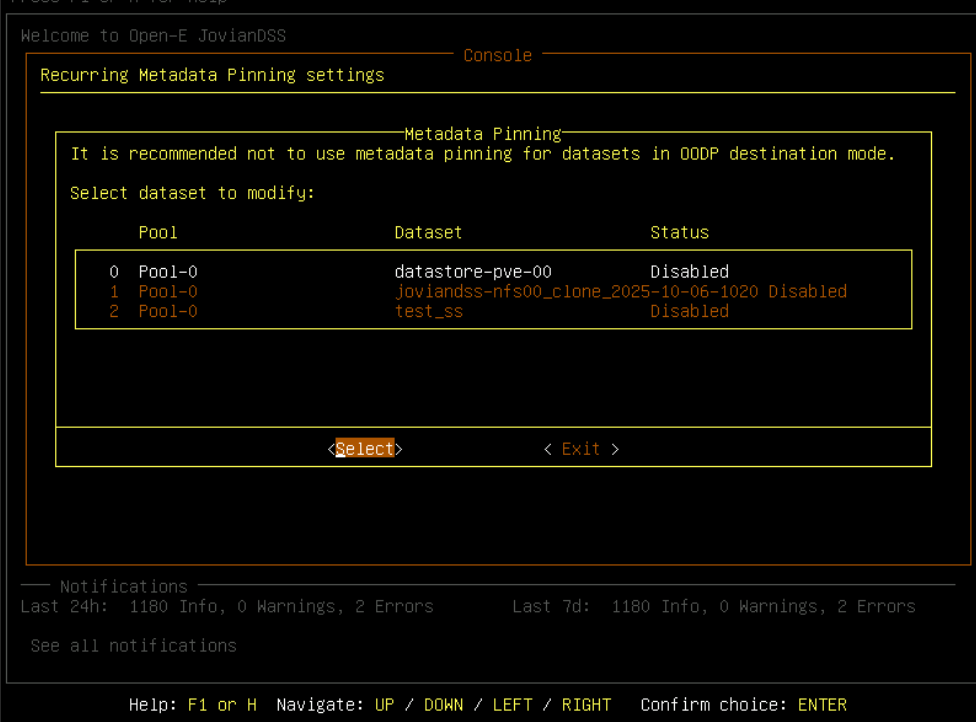The height and width of the screenshot is (722, 976).
Task: Pick the joviandss-nfs00_clone_2025-10-06-1020 dataset
Action: tap(576, 292)
